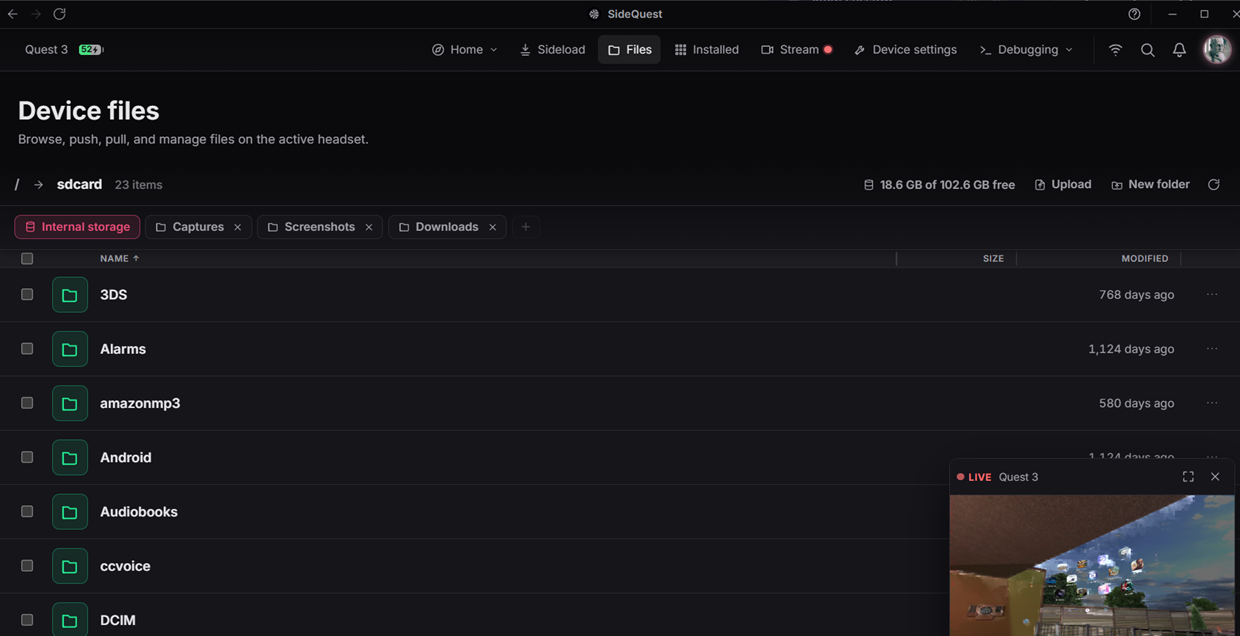Open the ccvoice folder icon
The image size is (1240, 636).
pyautogui.click(x=70, y=566)
